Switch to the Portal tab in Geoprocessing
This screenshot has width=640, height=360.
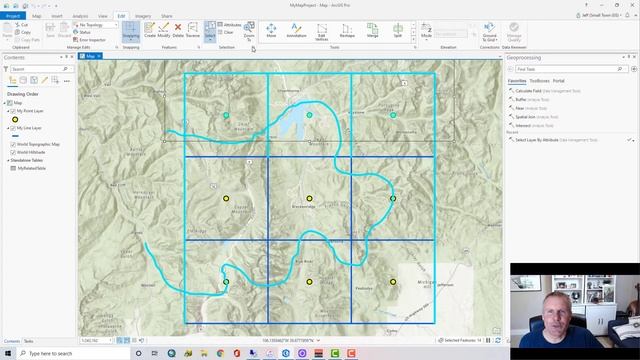[x=558, y=81]
